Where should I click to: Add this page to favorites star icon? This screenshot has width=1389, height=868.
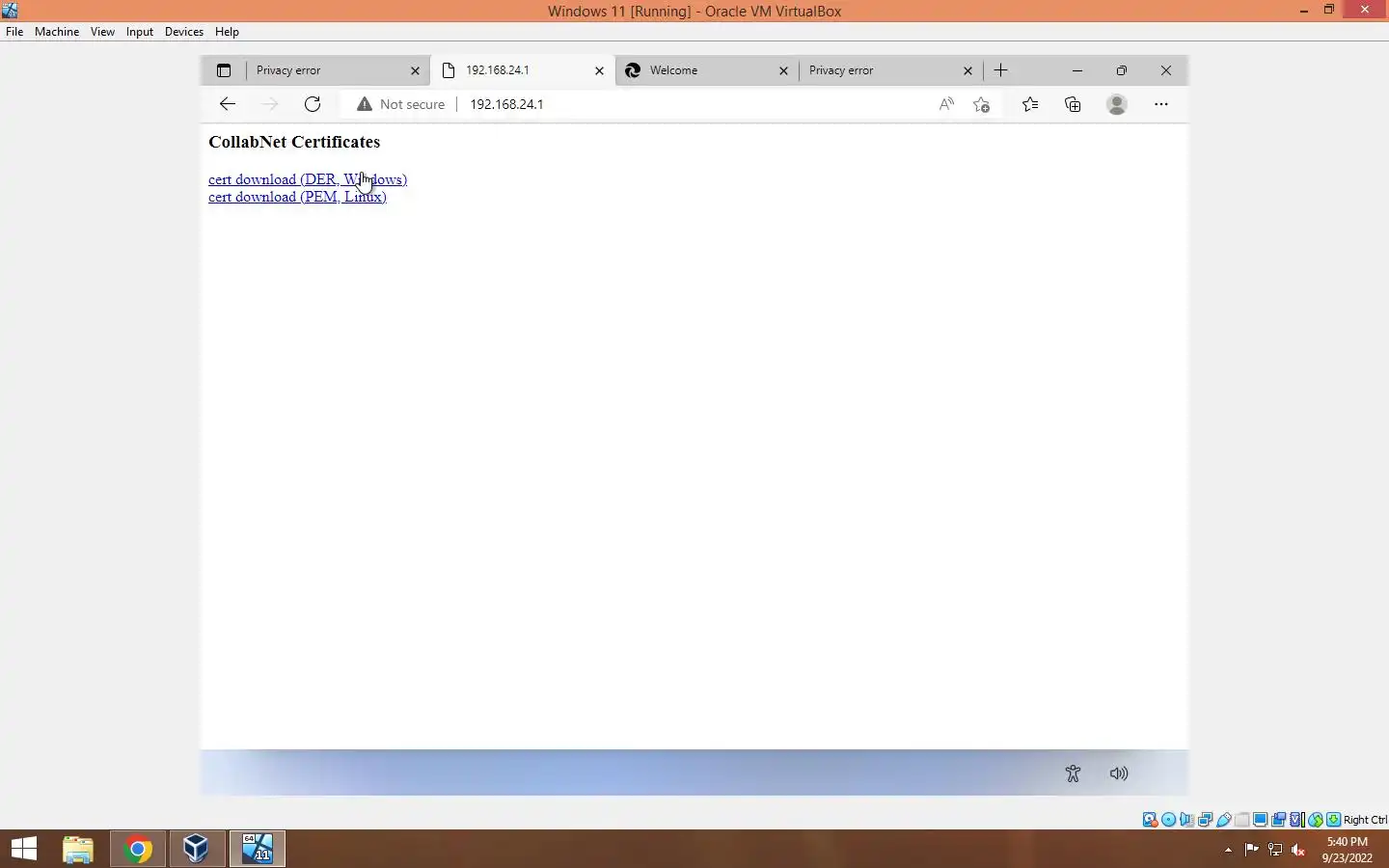click(981, 104)
